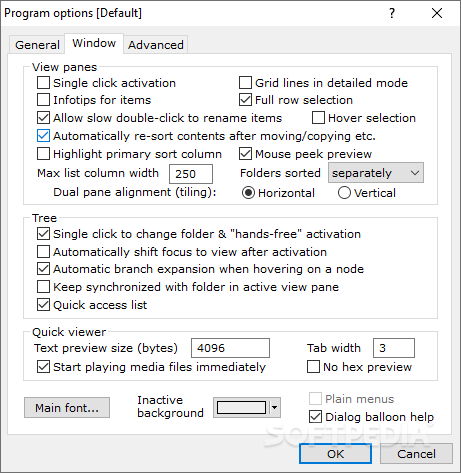Open the Advanced tab
Screen dimensions: 461x473
pos(156,45)
